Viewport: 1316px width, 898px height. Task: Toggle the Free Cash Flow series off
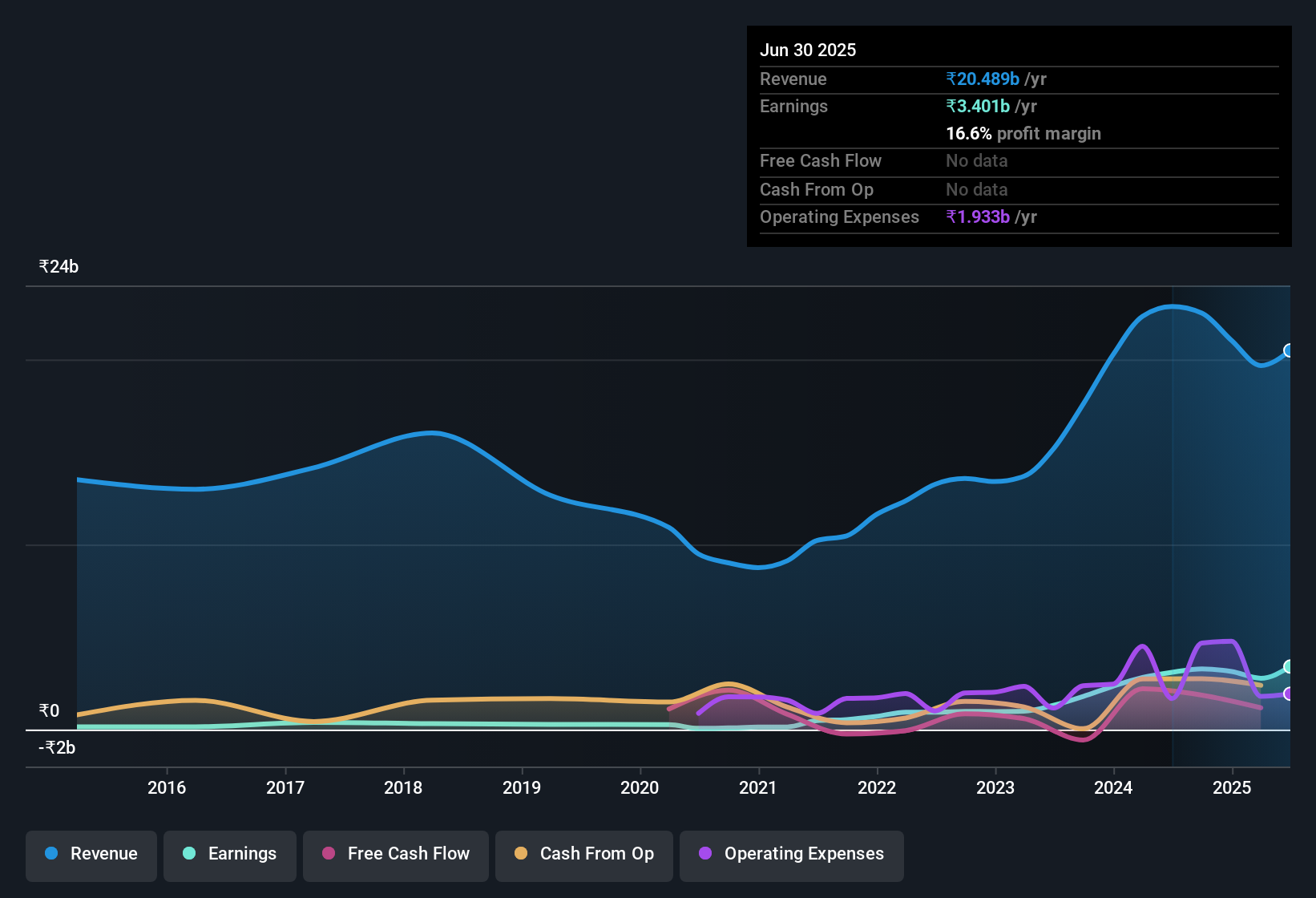pyautogui.click(x=395, y=854)
